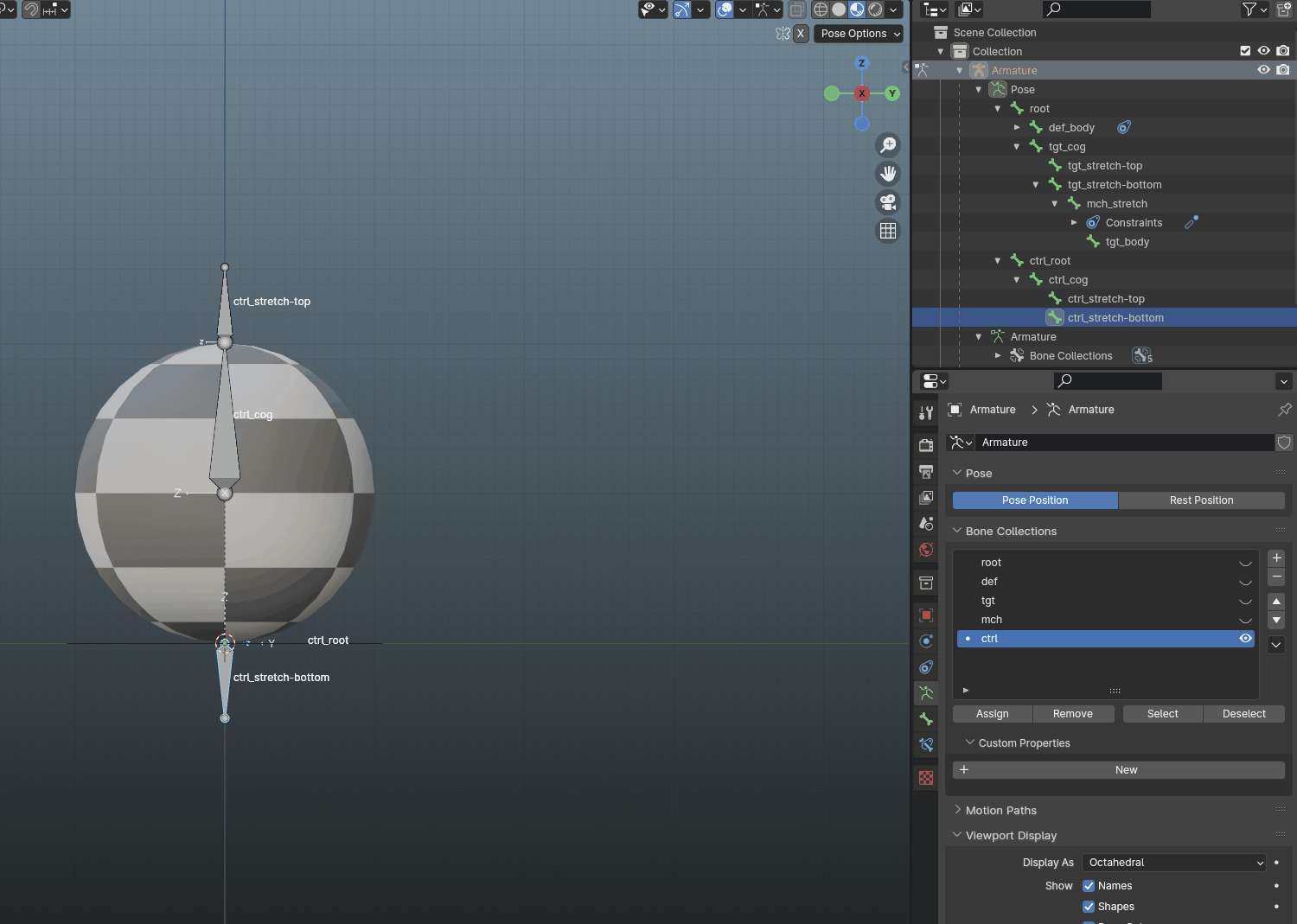The image size is (1297, 924).
Task: Open the Display As Octahedral dropdown
Action: 1174,863
